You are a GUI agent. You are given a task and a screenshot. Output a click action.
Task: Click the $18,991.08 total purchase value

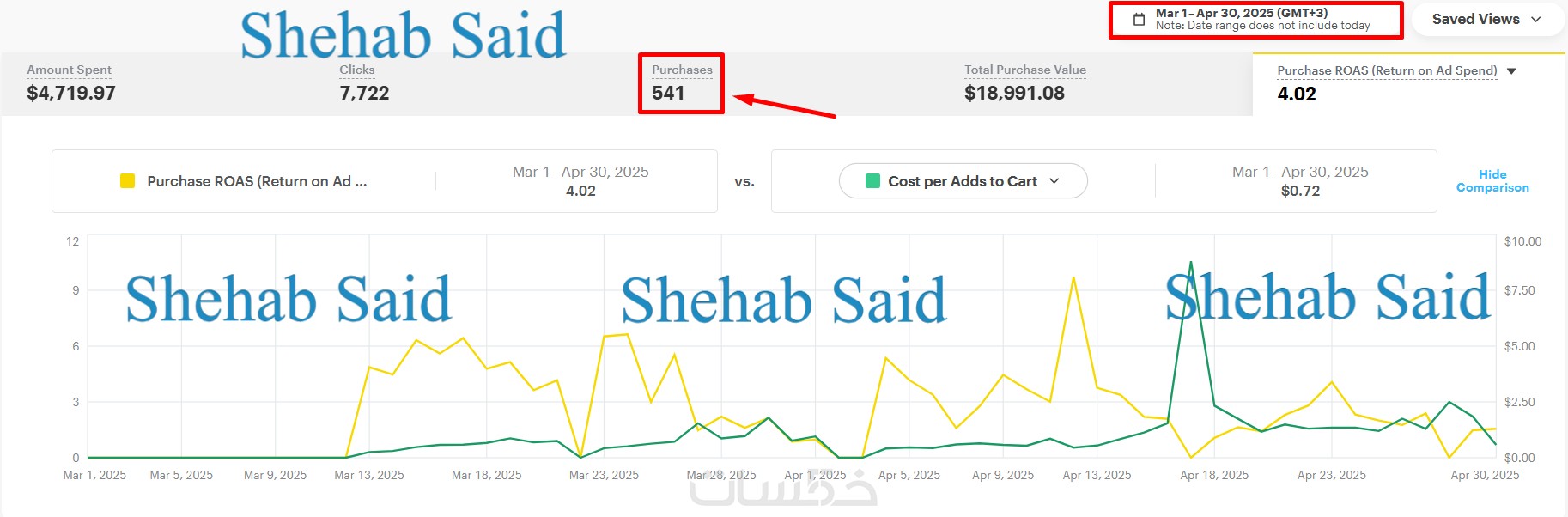point(1014,94)
